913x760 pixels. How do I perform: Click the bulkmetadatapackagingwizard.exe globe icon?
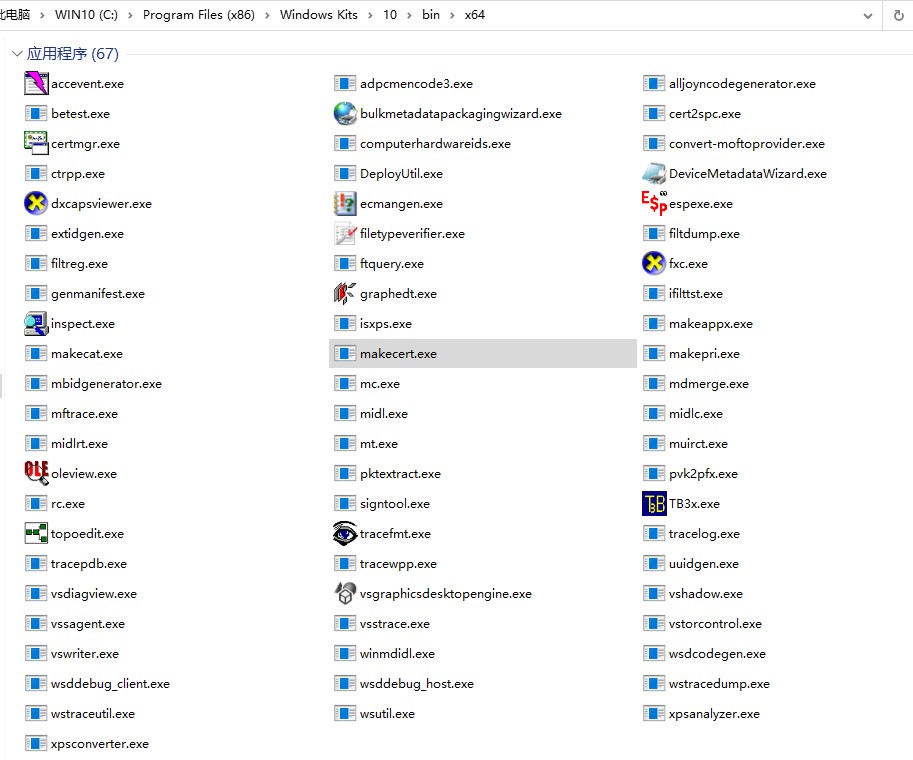pyautogui.click(x=345, y=114)
